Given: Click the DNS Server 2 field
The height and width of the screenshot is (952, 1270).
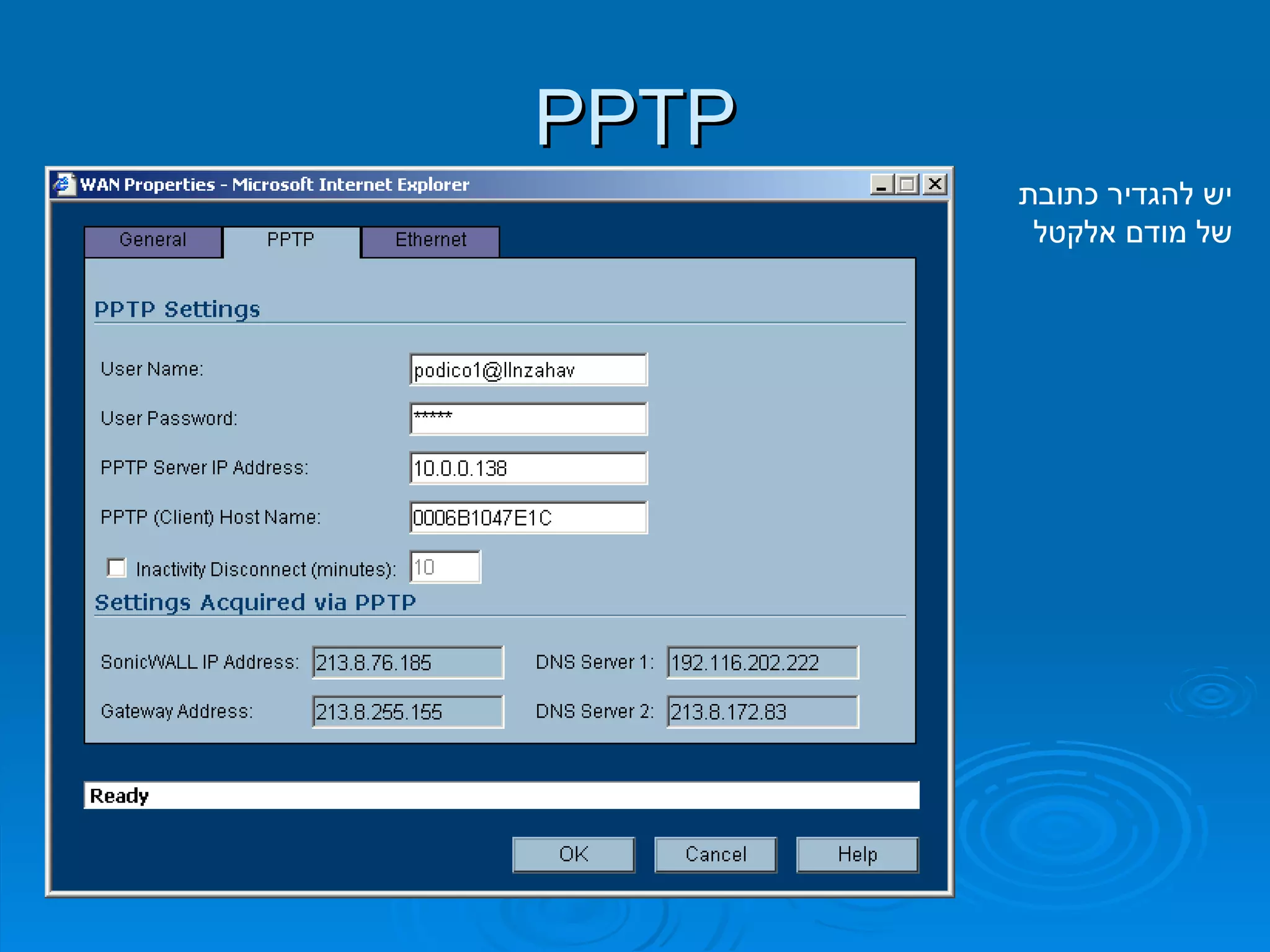Looking at the screenshot, I should pos(763,712).
